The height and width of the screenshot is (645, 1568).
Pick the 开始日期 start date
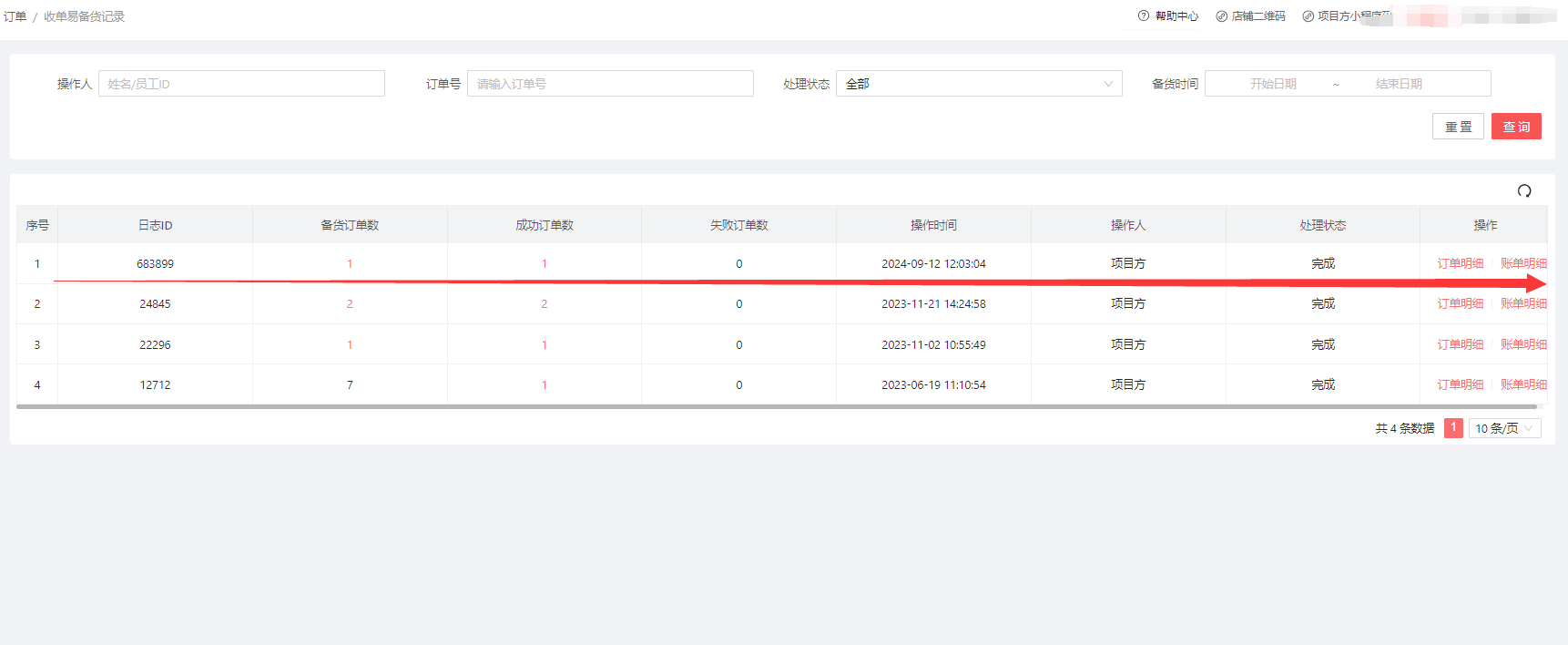click(x=1272, y=84)
